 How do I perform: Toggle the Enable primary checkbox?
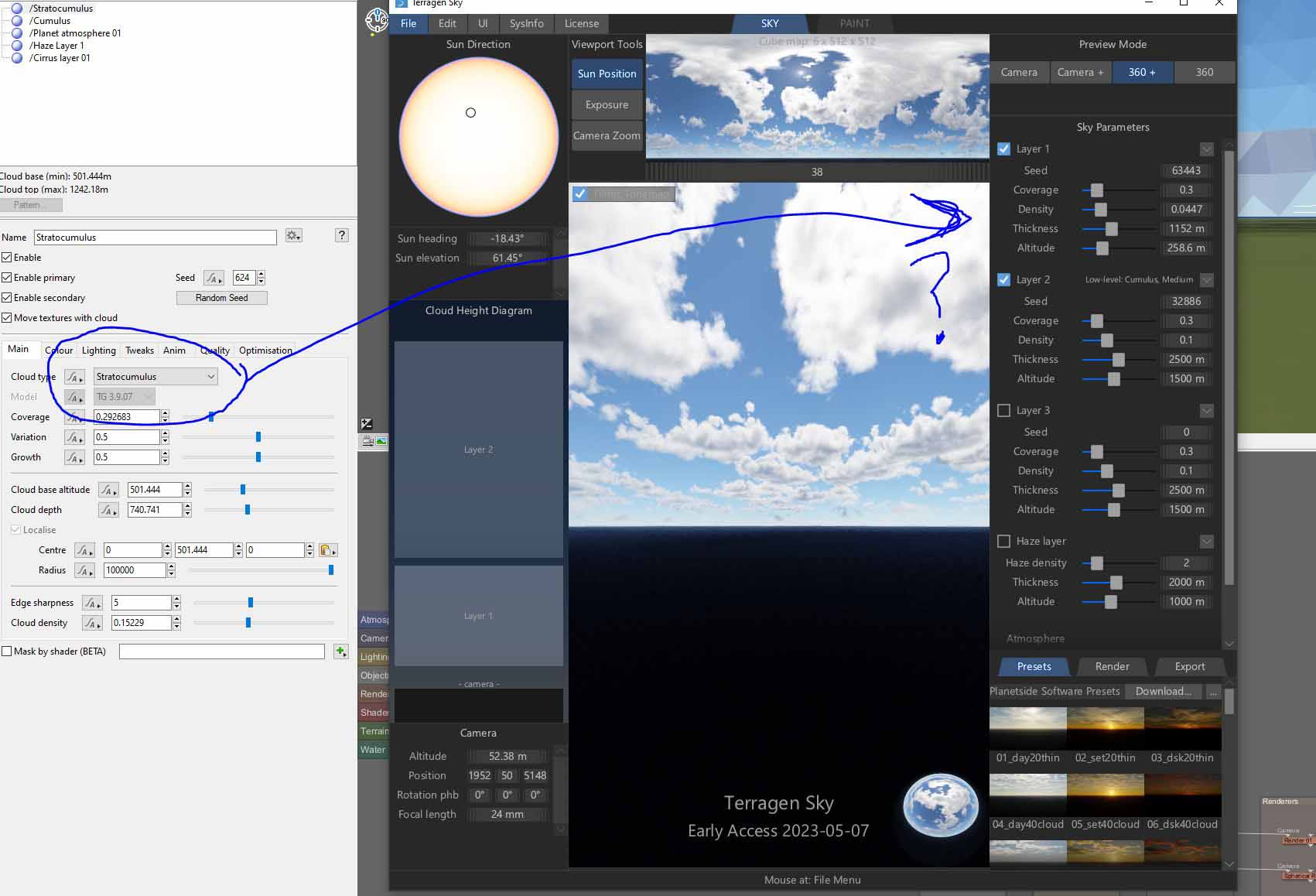pyautogui.click(x=7, y=278)
